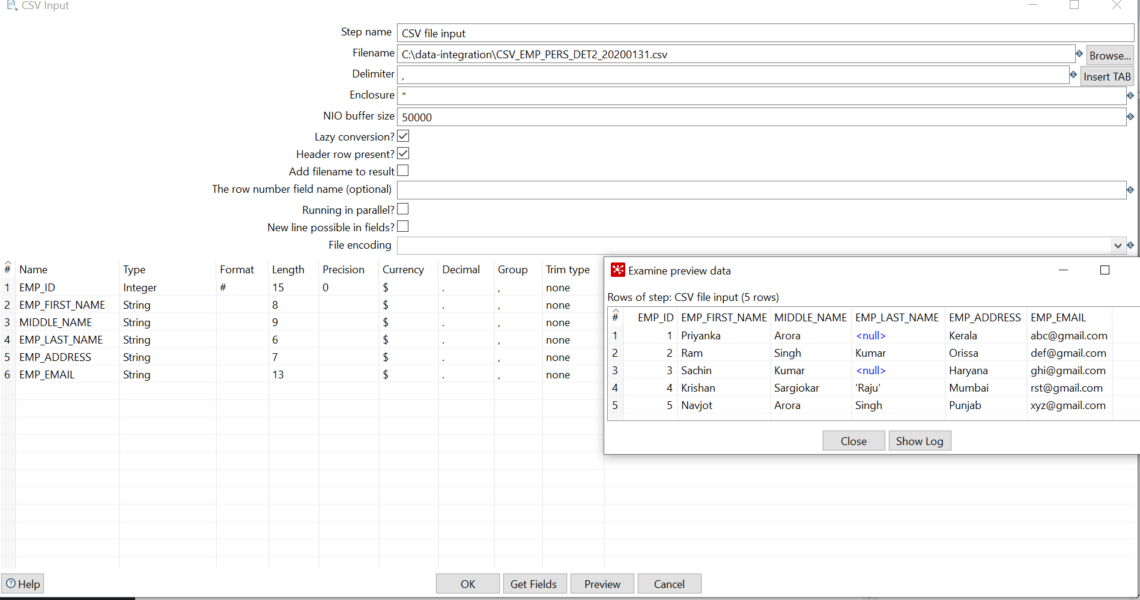Click the variable icon beside the row number field
This screenshot has width=1140, height=600.
1130,189
